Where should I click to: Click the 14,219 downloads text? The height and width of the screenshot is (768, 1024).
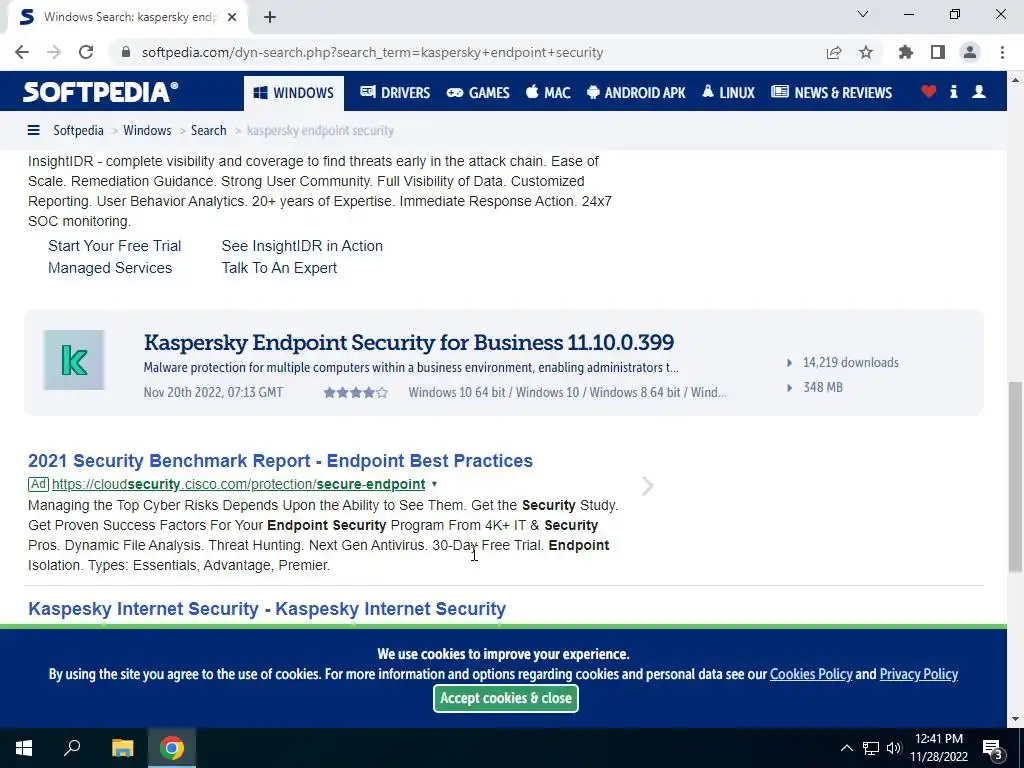click(x=850, y=362)
